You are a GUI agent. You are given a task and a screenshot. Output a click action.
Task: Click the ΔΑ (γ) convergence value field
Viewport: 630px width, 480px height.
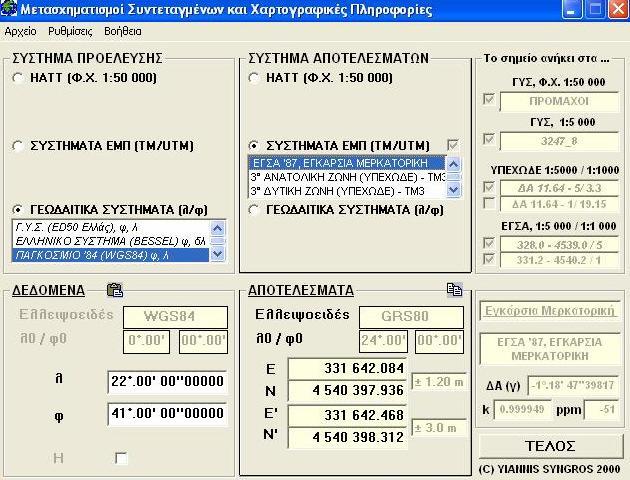(573, 386)
